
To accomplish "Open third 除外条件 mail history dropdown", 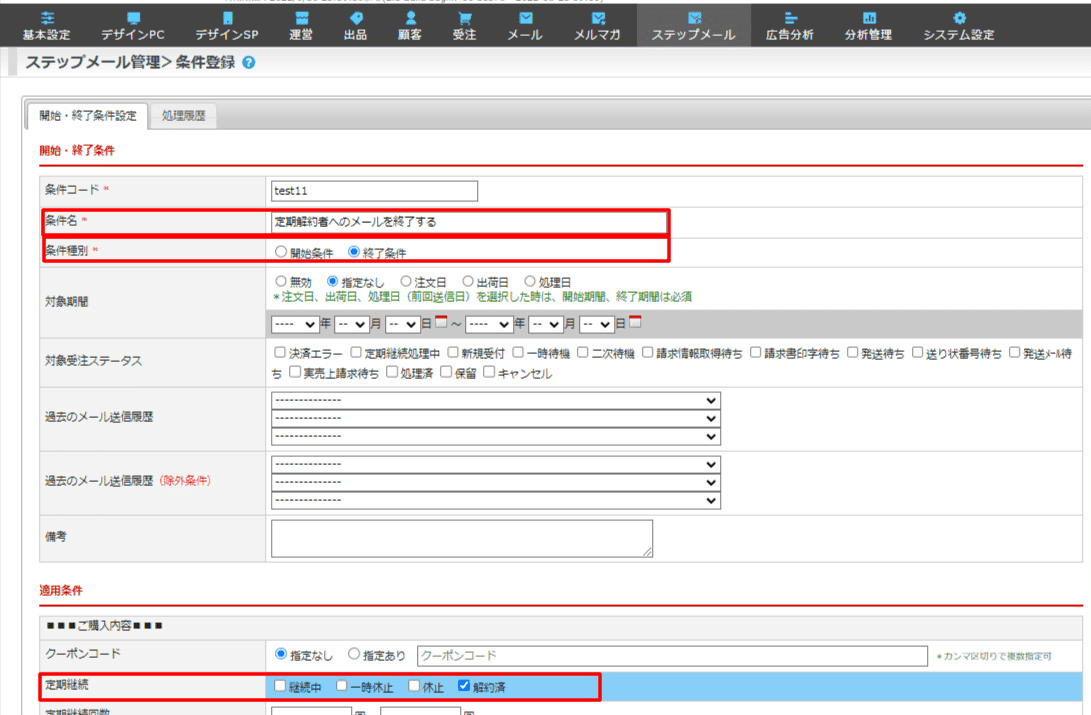I will (x=495, y=500).
